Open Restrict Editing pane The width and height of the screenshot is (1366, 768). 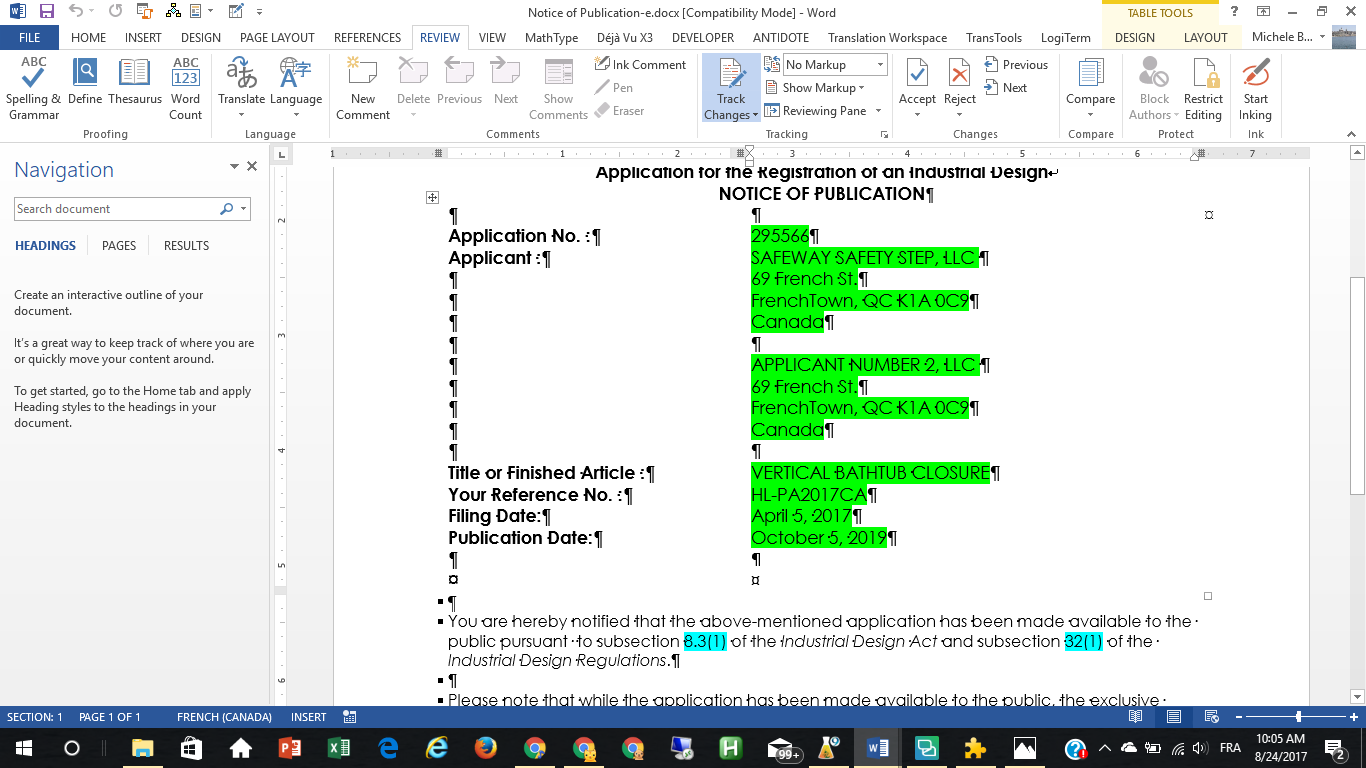[1203, 88]
